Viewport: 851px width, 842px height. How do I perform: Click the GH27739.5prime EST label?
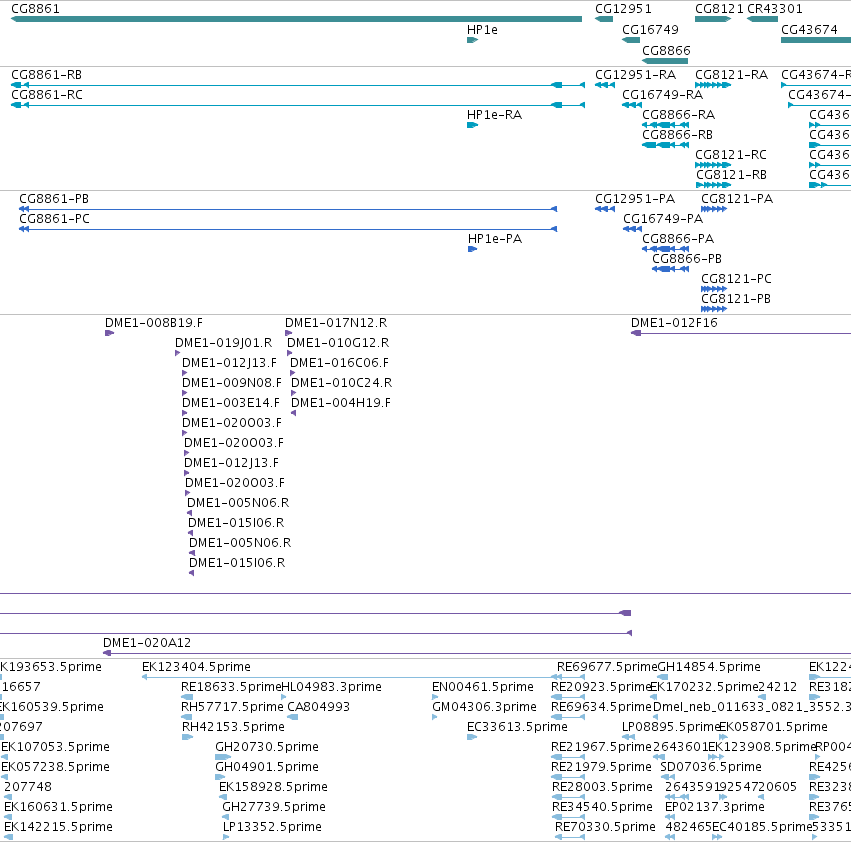coord(274,807)
